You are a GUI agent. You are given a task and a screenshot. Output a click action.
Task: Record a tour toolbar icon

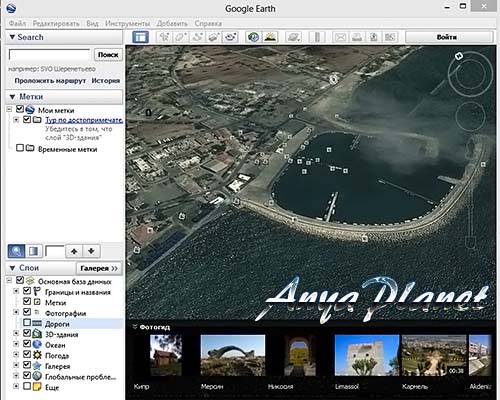(230, 37)
